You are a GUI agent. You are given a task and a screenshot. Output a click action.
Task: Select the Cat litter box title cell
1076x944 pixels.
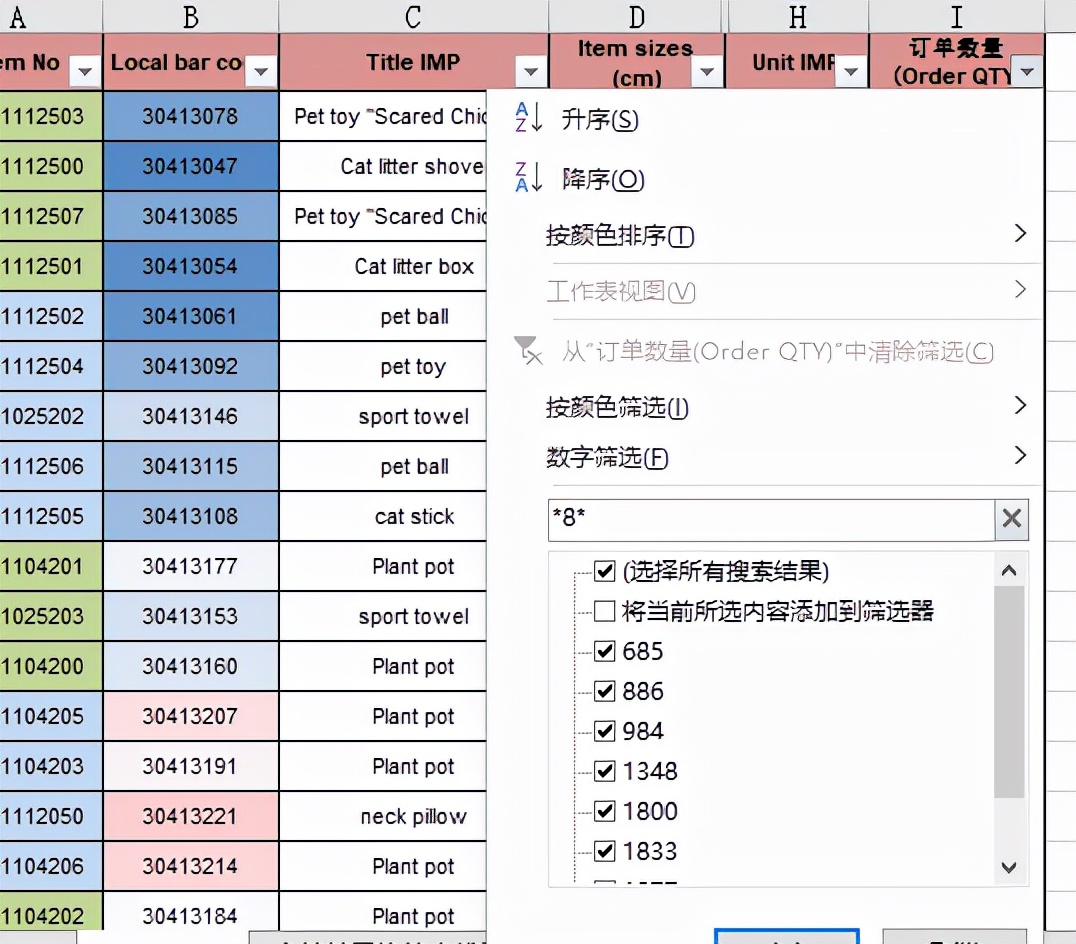(383, 266)
